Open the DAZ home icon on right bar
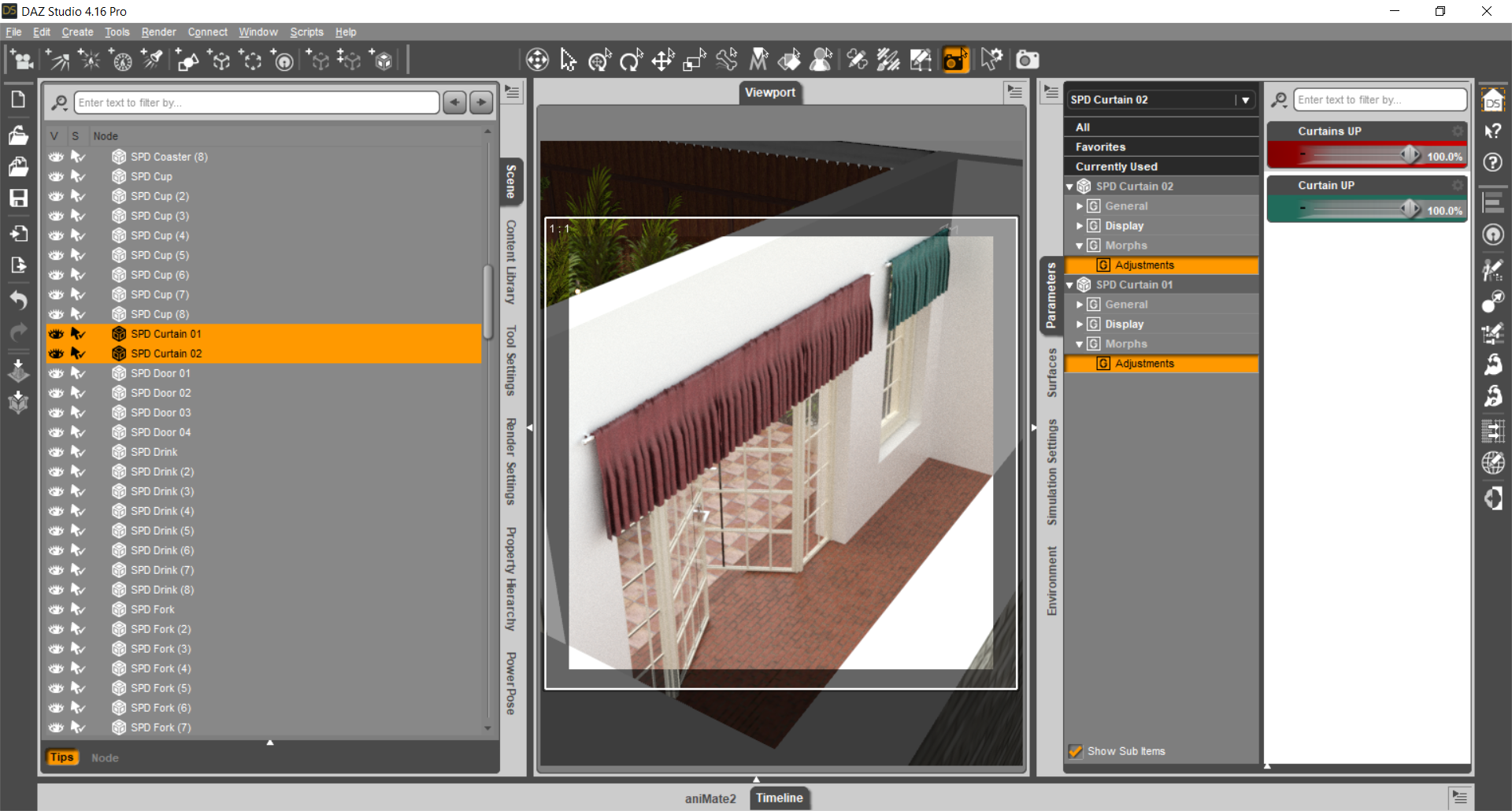 click(1493, 100)
